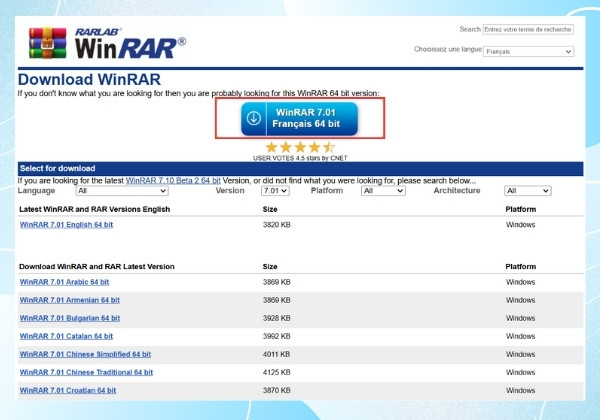Open WinRAR 7.10 Beta 2 64 bit link
This screenshot has height=420, width=600.
173,181
